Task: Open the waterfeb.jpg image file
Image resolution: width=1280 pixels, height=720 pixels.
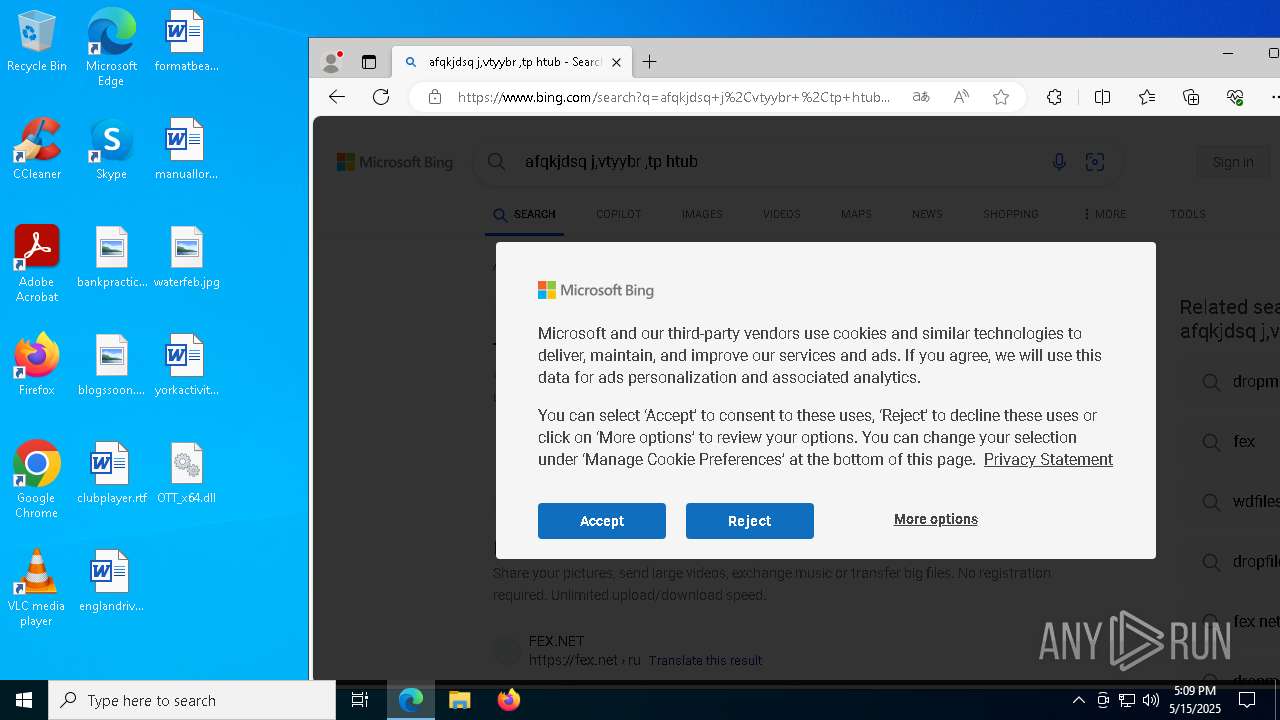Action: [x=186, y=257]
